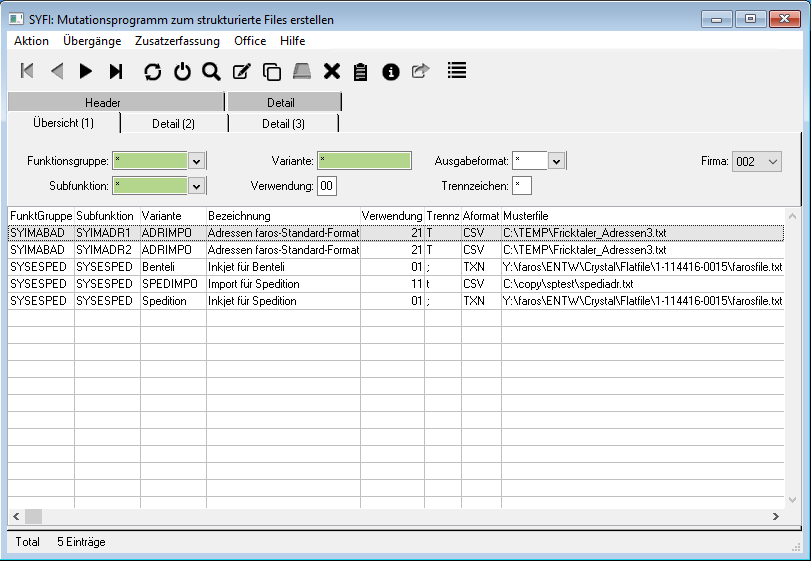Delete entry with X icon
The width and height of the screenshot is (811, 561).
pyautogui.click(x=332, y=71)
